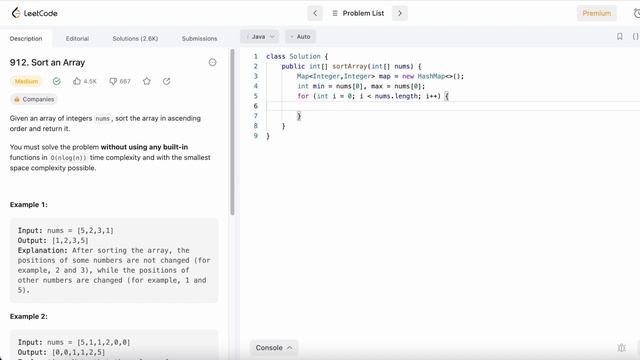This screenshot has width=640, height=360.
Task: Like the problem with thumbs up
Action: 84,81
